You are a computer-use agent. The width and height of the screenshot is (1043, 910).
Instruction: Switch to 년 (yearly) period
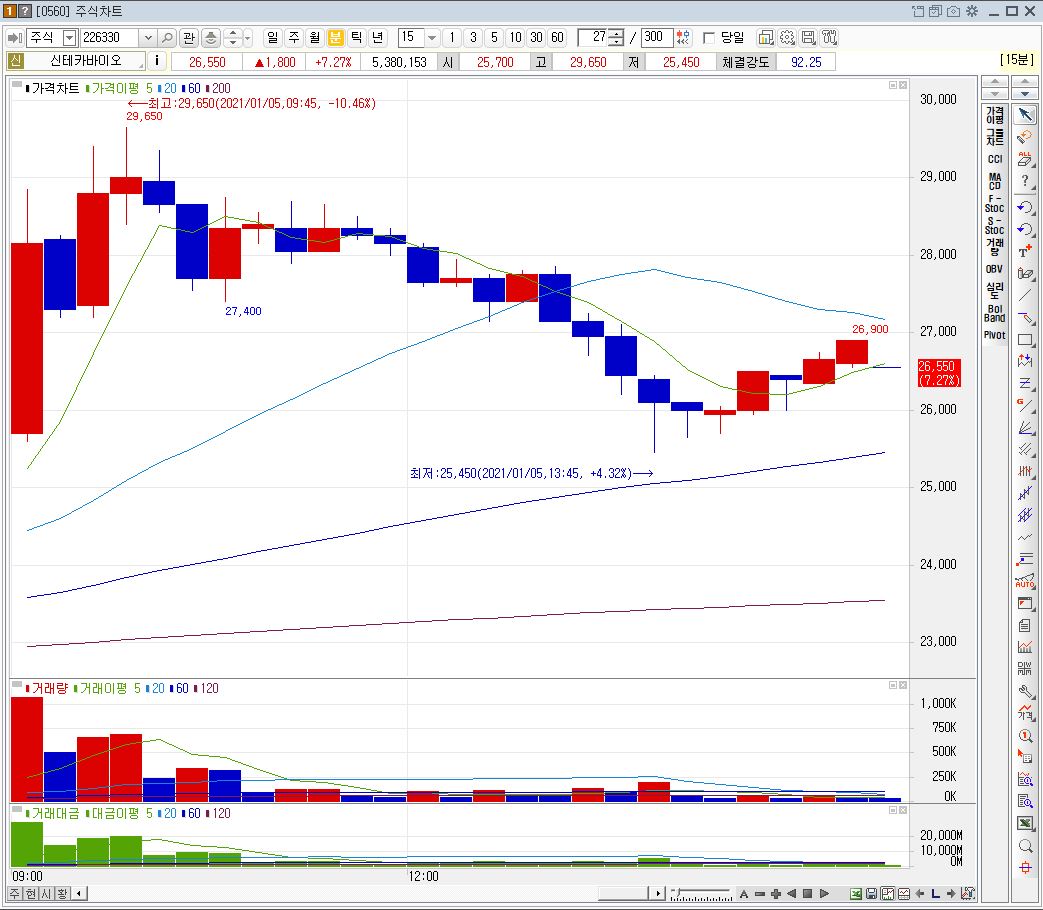click(377, 38)
